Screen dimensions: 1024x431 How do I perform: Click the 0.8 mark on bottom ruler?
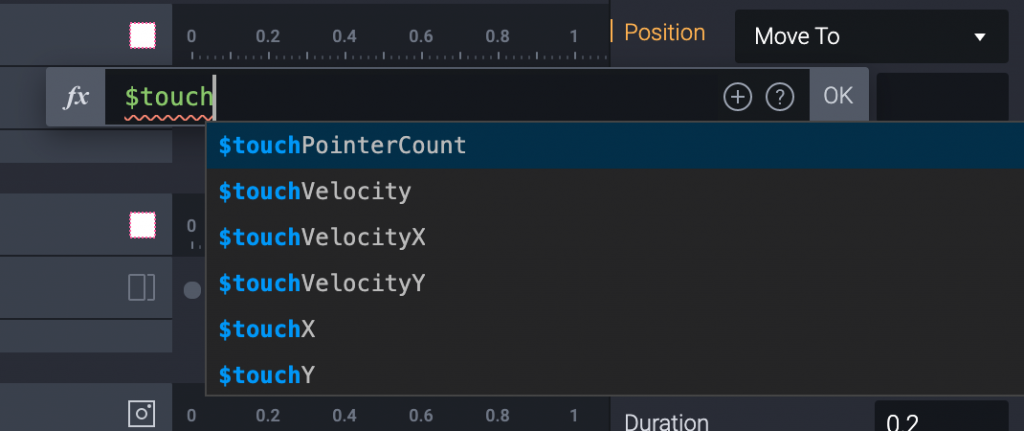click(497, 415)
